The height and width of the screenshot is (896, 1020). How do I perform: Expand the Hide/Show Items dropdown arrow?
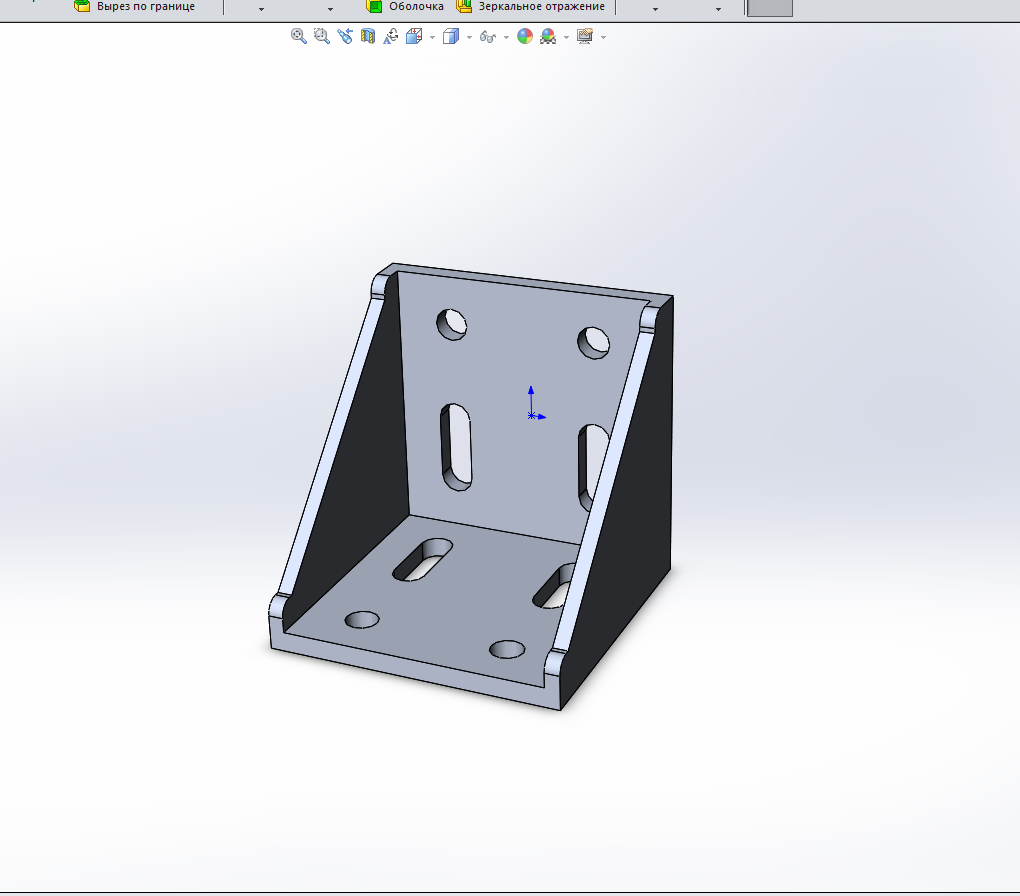pyautogui.click(x=506, y=38)
